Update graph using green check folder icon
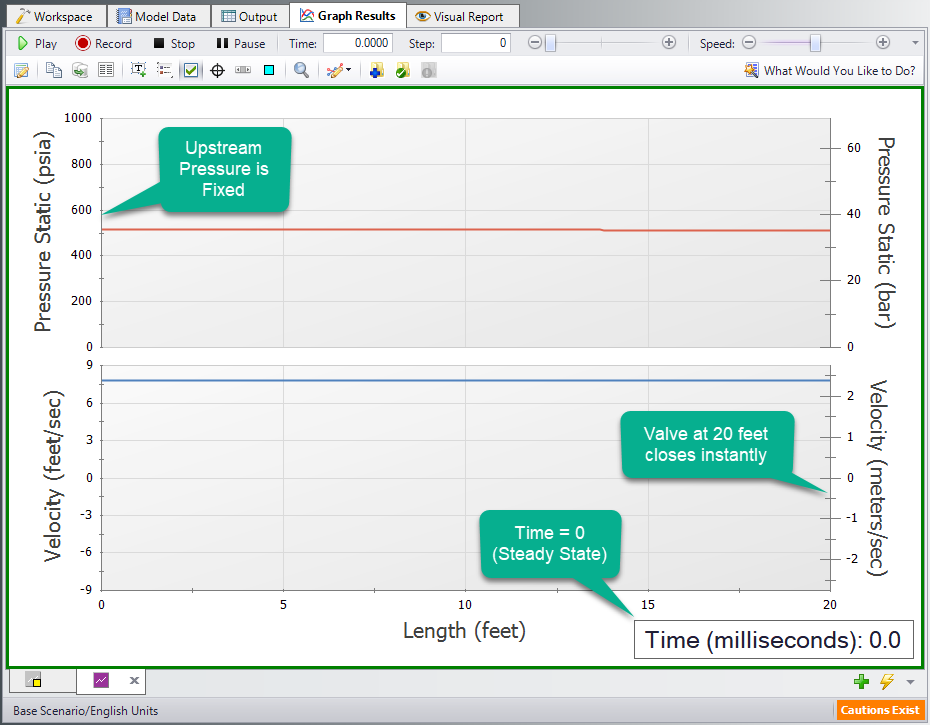The image size is (930, 725). coord(402,70)
